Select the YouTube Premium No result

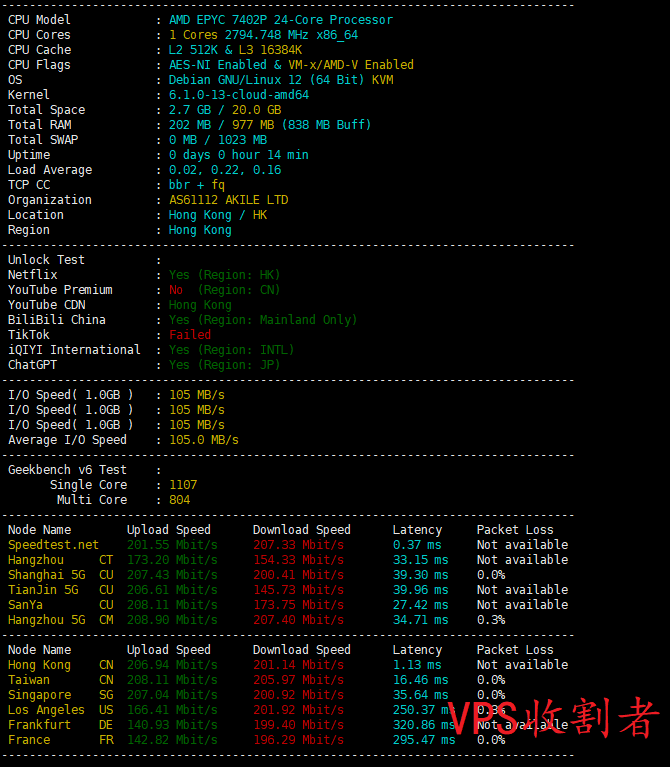click(x=176, y=290)
